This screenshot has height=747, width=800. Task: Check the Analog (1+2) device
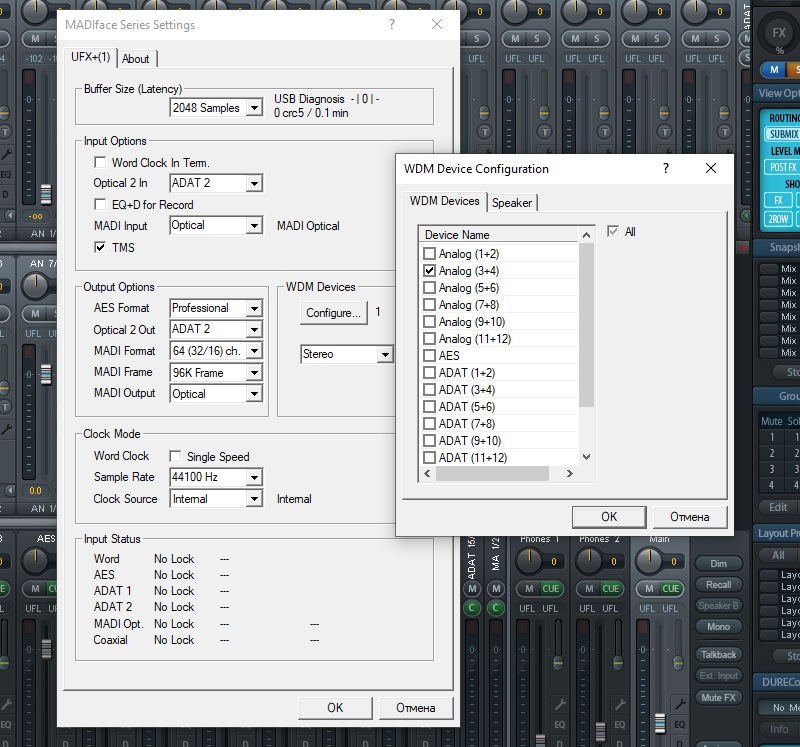pos(430,253)
